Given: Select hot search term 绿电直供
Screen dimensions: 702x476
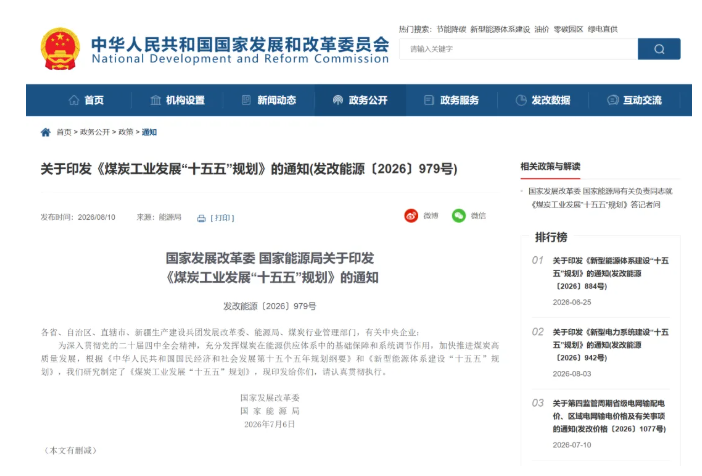Looking at the screenshot, I should [x=603, y=29].
